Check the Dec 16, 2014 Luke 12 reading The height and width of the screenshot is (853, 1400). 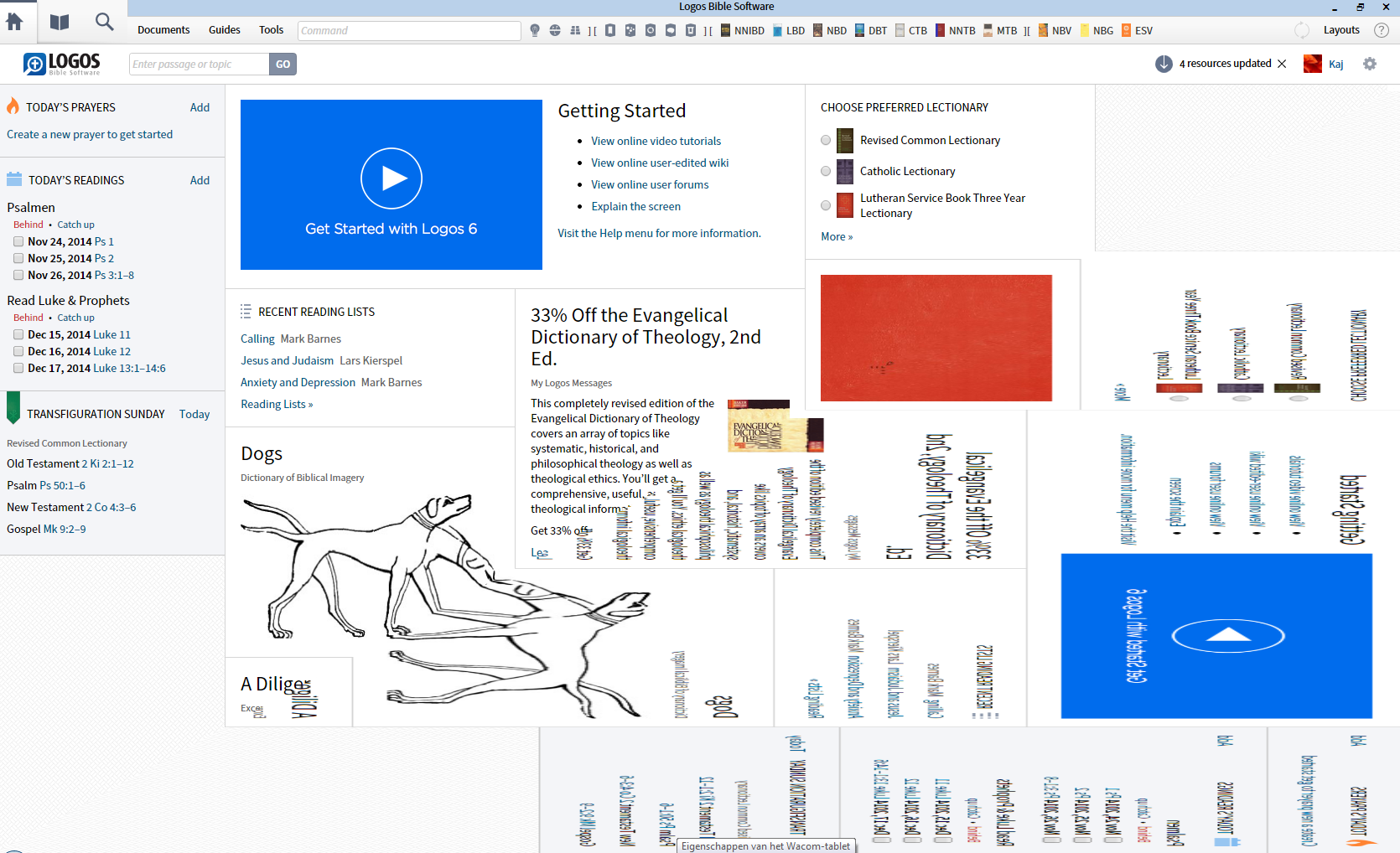coord(18,351)
